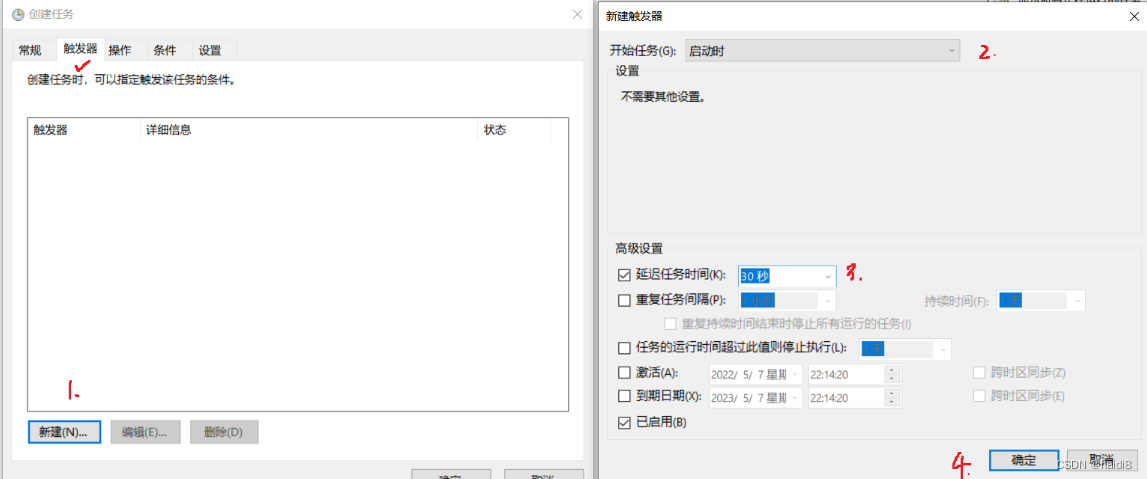
Task: Switch to the 设置 tab
Action: point(210,50)
